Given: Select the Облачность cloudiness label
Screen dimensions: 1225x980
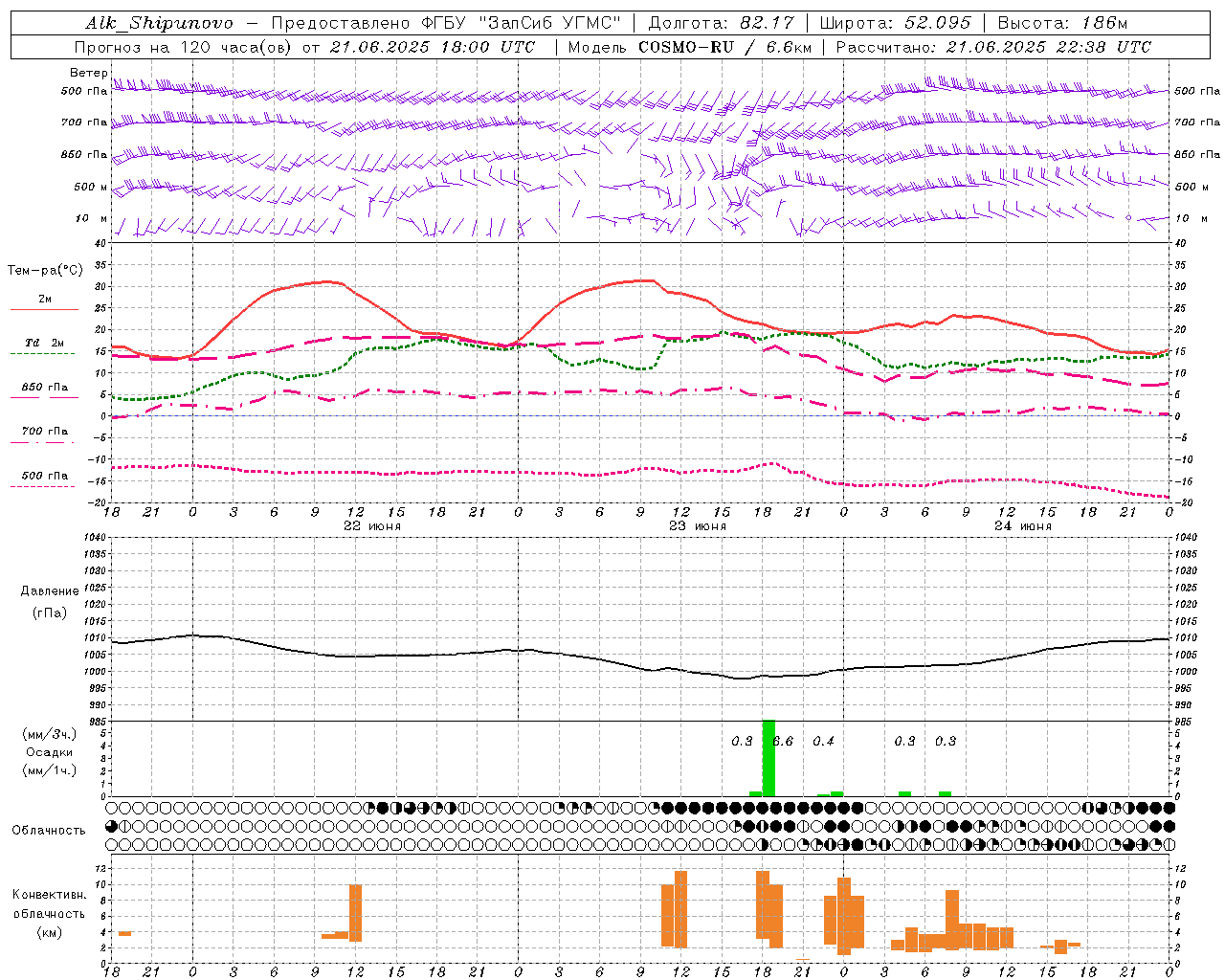Looking at the screenshot, I should point(49,830).
